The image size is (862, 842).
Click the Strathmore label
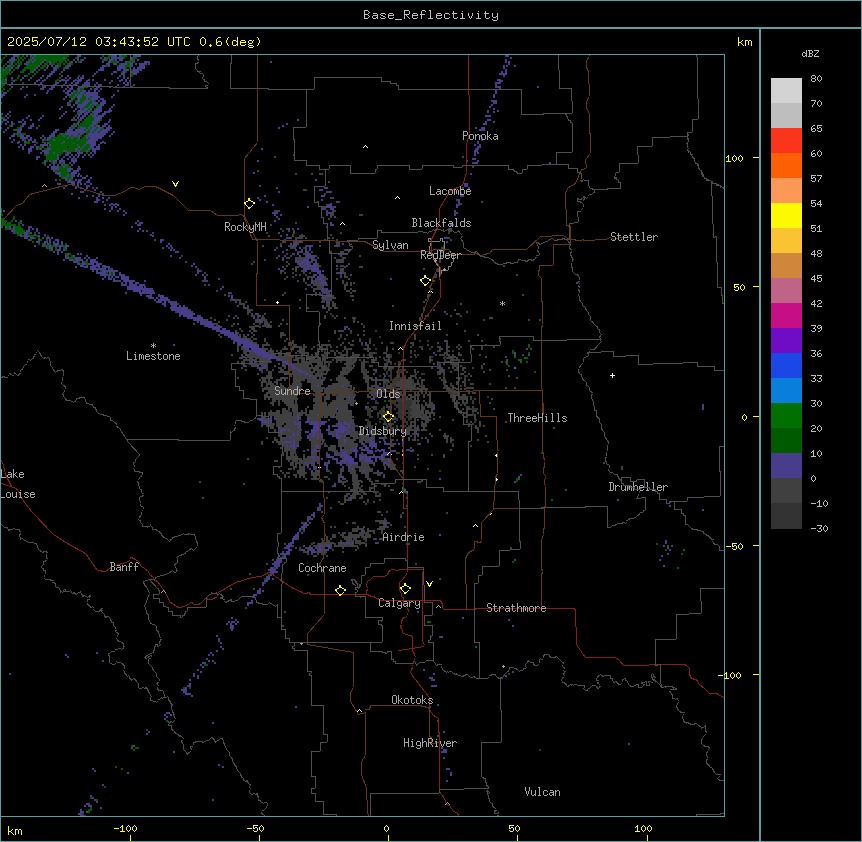(516, 608)
